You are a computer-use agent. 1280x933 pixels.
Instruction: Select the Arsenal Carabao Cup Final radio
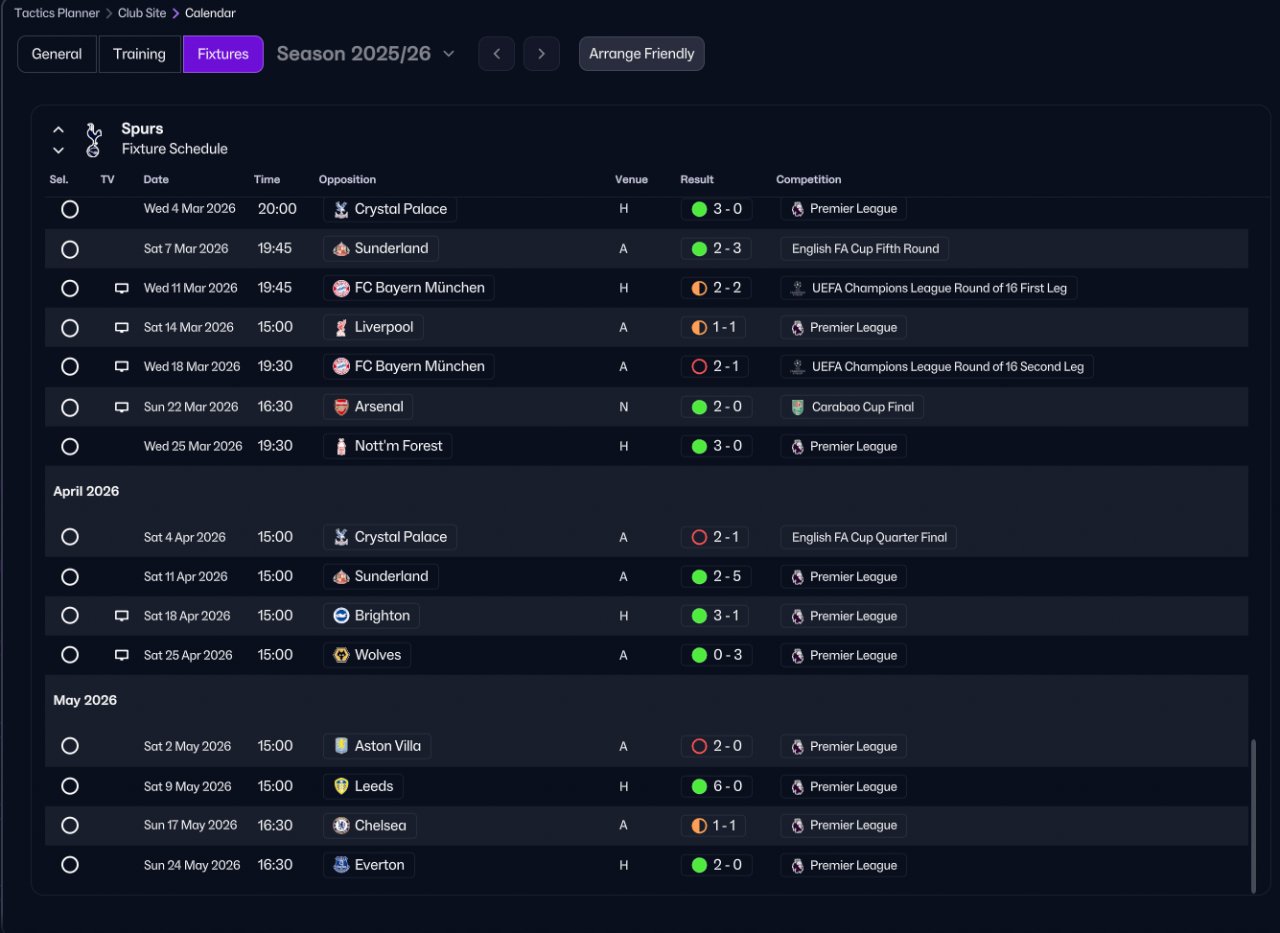(70, 407)
